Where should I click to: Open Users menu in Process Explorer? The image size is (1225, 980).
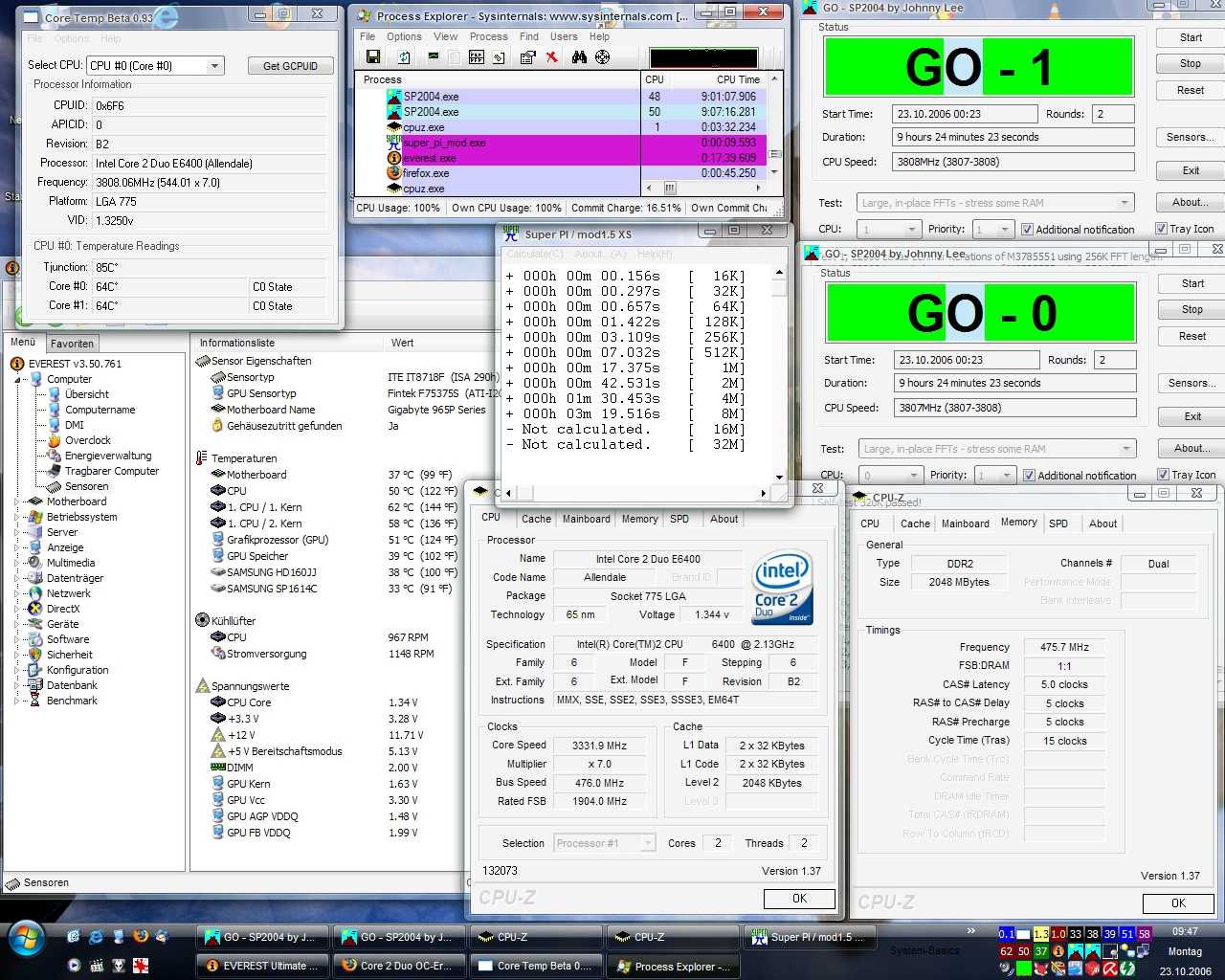564,36
